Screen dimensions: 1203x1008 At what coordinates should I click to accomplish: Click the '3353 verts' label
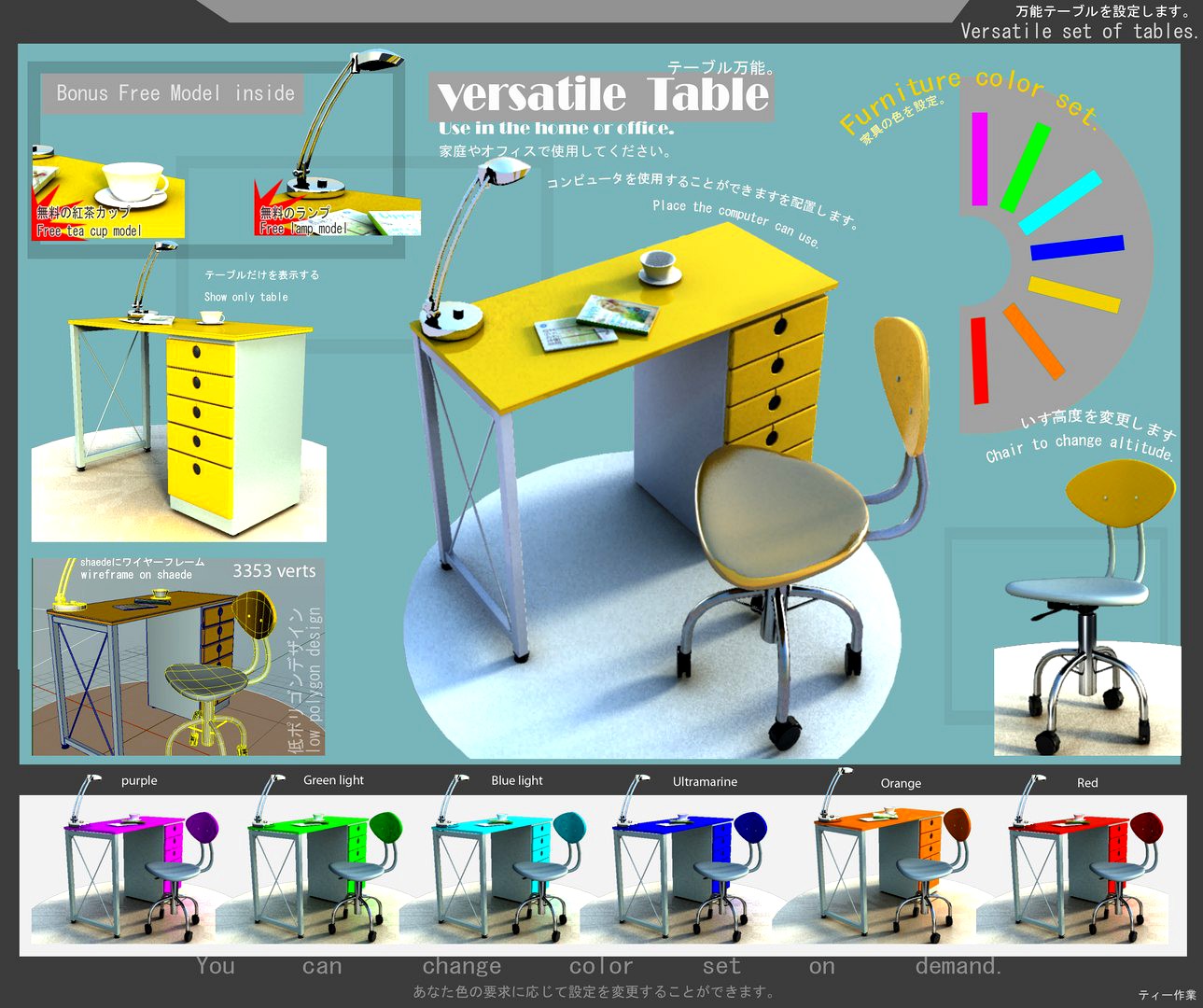[x=274, y=571]
